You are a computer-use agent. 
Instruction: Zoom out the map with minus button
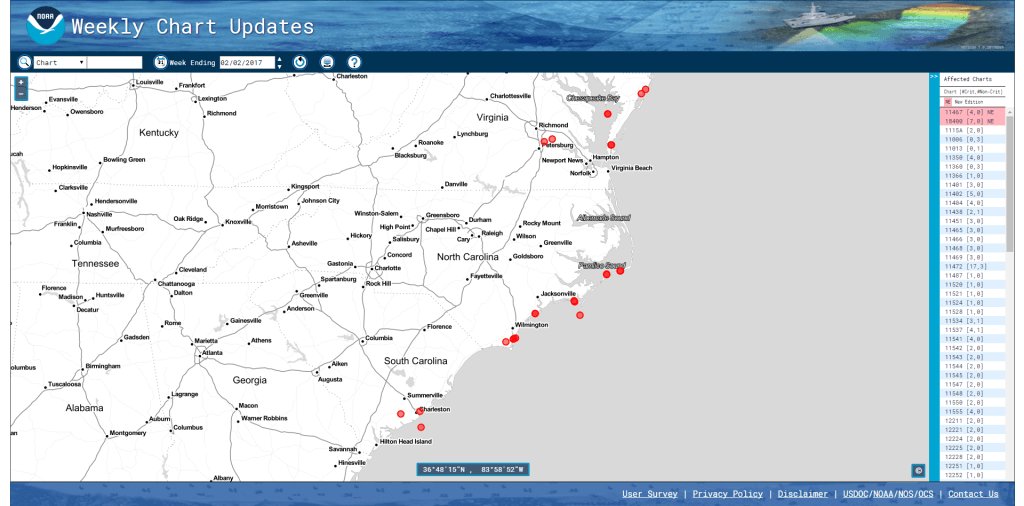pos(21,94)
